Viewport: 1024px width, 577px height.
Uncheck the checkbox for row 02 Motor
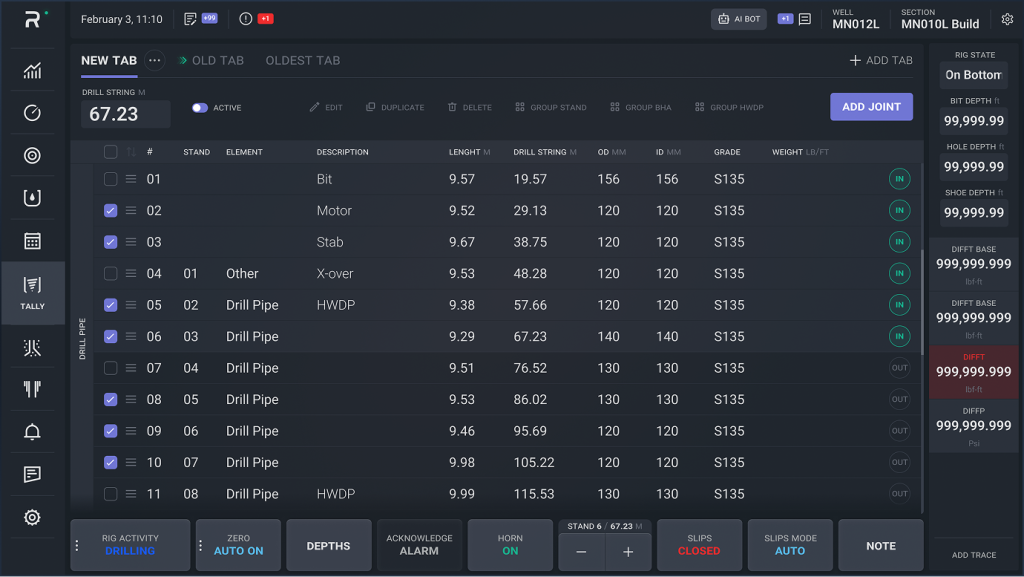(110, 210)
